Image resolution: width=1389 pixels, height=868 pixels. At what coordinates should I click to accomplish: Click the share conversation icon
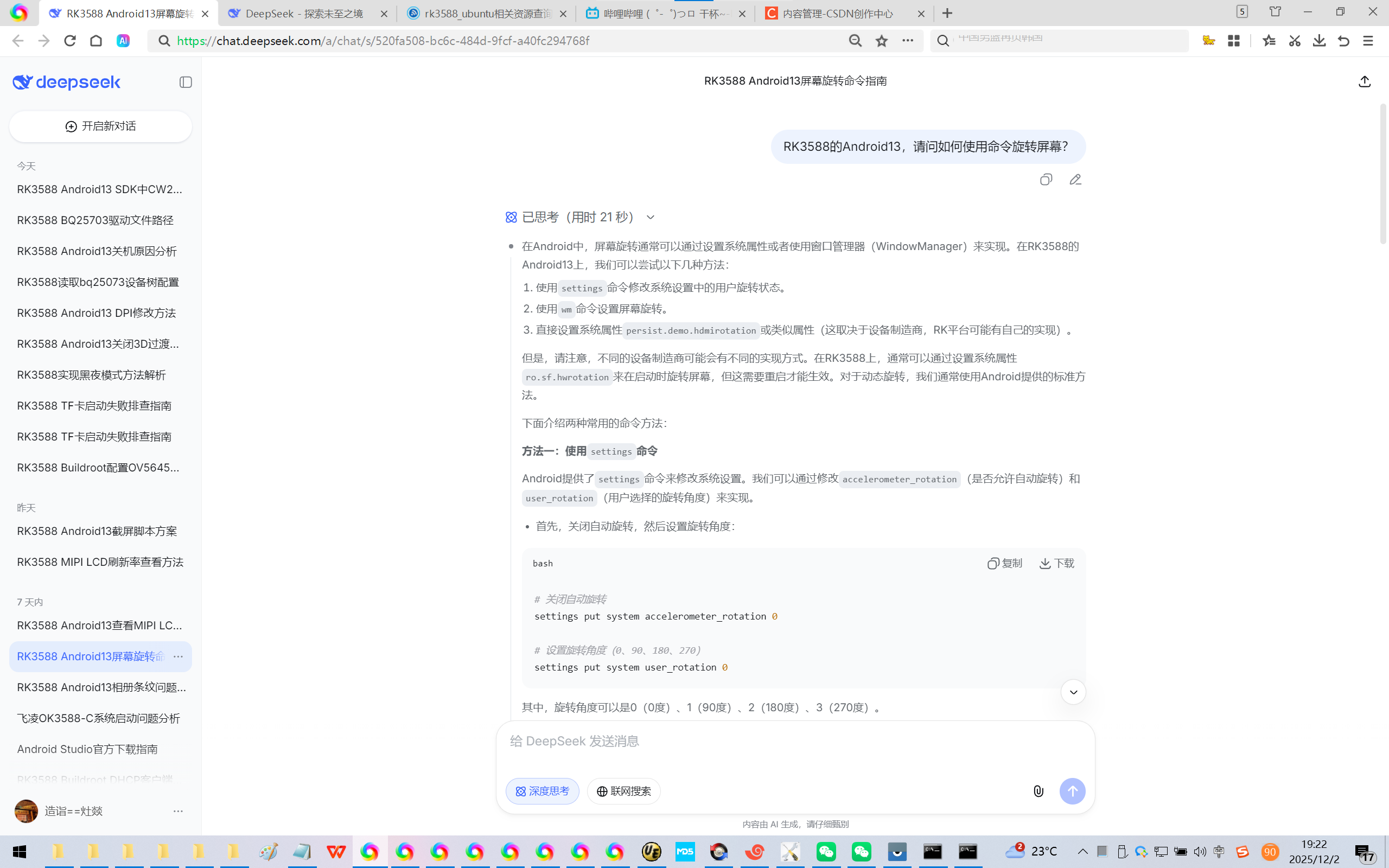(x=1365, y=81)
